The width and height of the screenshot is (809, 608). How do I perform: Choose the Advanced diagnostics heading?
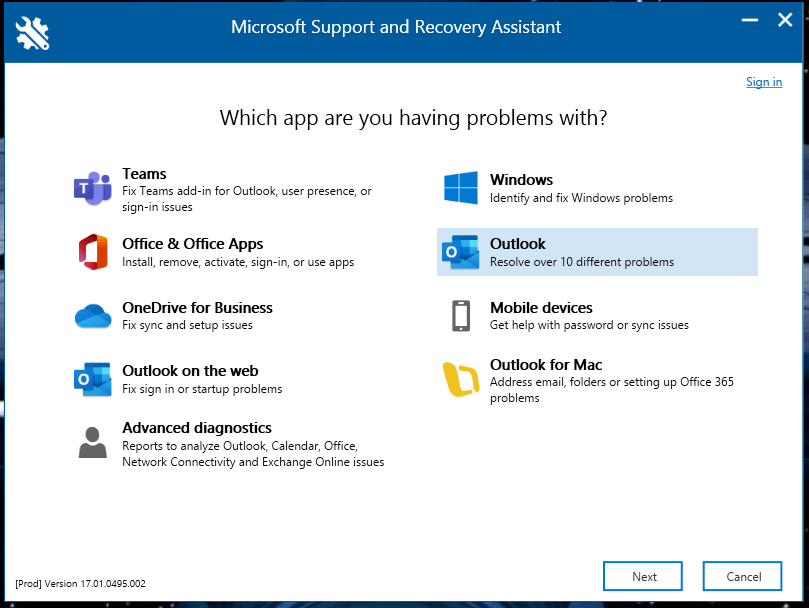tap(197, 428)
